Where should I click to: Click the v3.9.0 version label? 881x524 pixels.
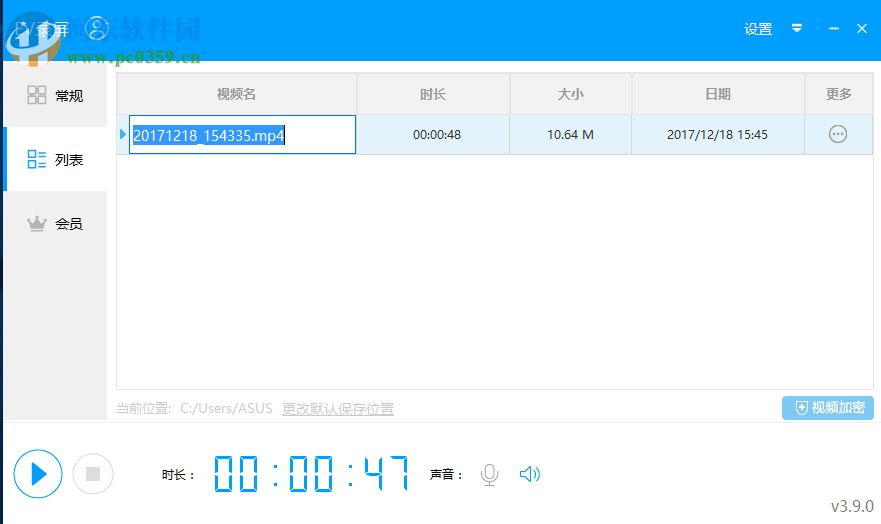pyautogui.click(x=852, y=506)
